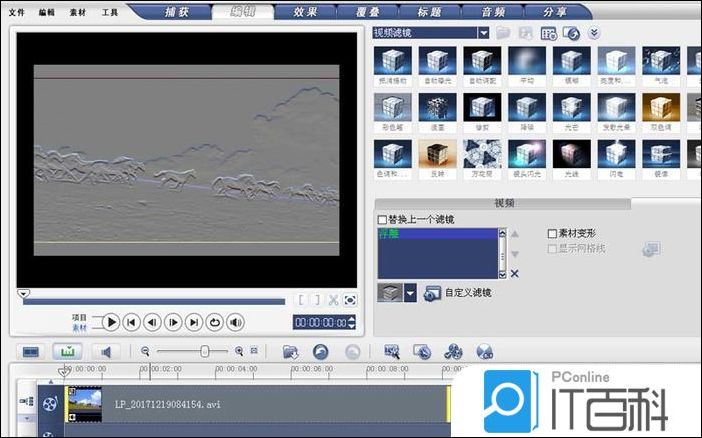Screen dimensions: 702x438
Task: Switch to storyboard view icon
Action: 31,352
